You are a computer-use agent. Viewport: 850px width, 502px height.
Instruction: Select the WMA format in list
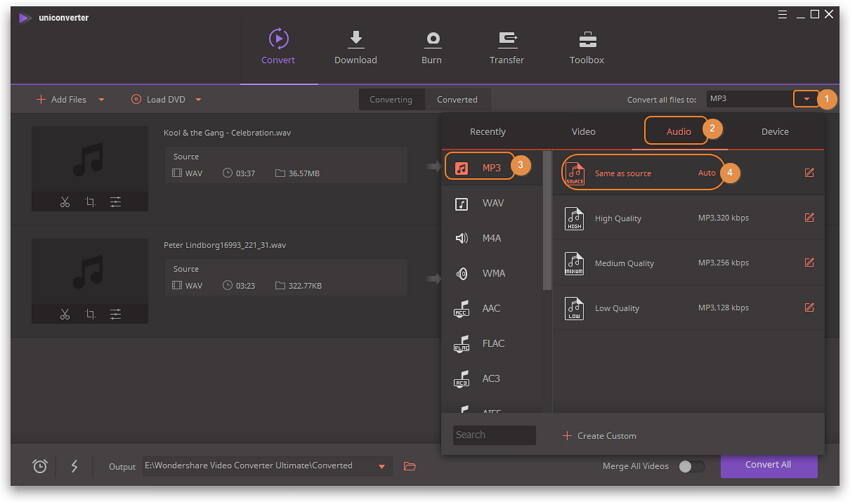[493, 274]
